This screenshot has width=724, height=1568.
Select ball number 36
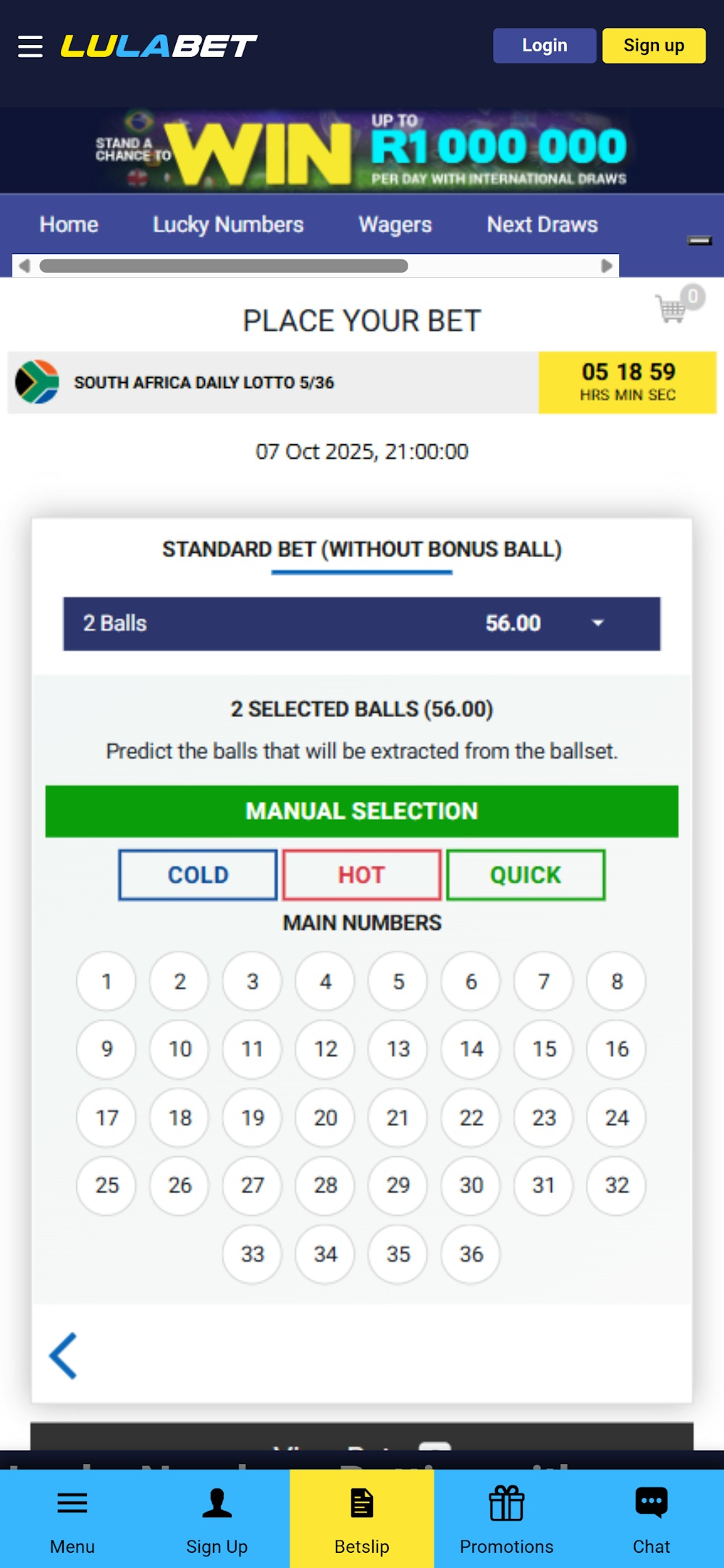coord(471,1254)
